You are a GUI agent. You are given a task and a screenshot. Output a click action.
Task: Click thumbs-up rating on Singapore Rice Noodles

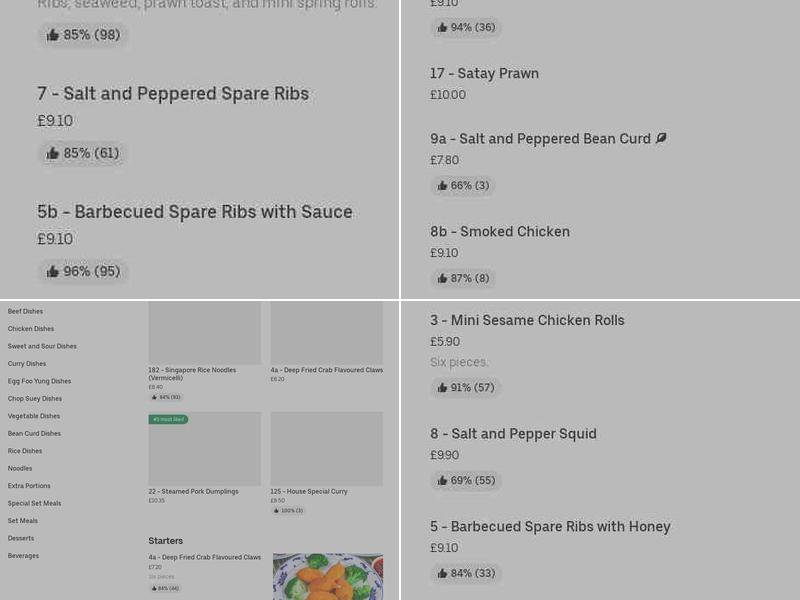click(167, 397)
